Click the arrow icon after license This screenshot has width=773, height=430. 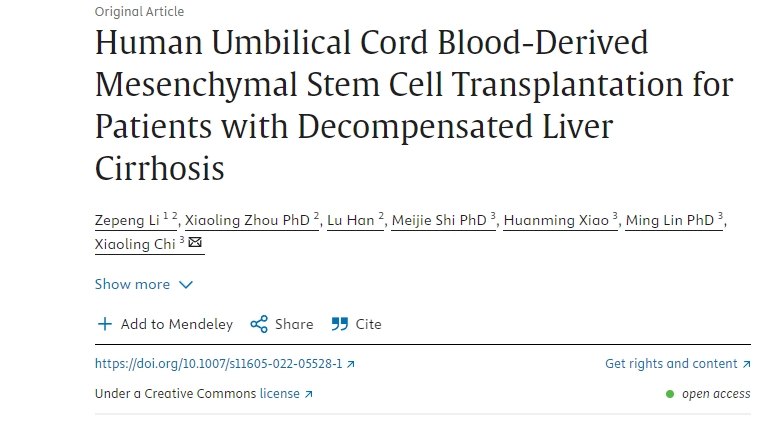[308, 394]
